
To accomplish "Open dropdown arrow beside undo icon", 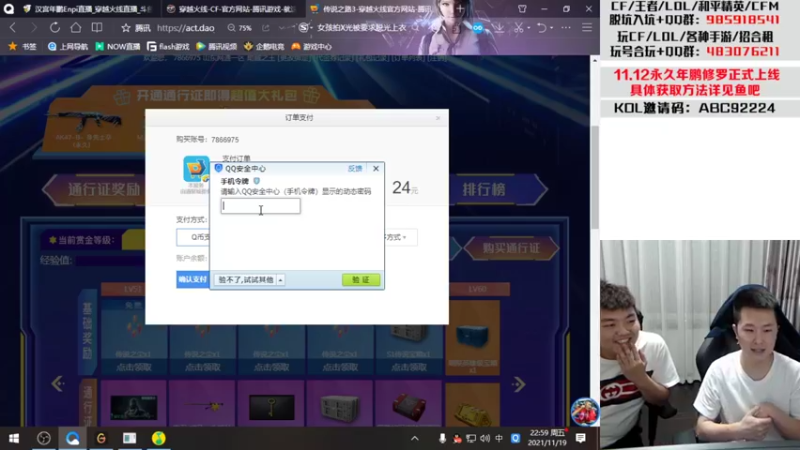I will point(552,28).
